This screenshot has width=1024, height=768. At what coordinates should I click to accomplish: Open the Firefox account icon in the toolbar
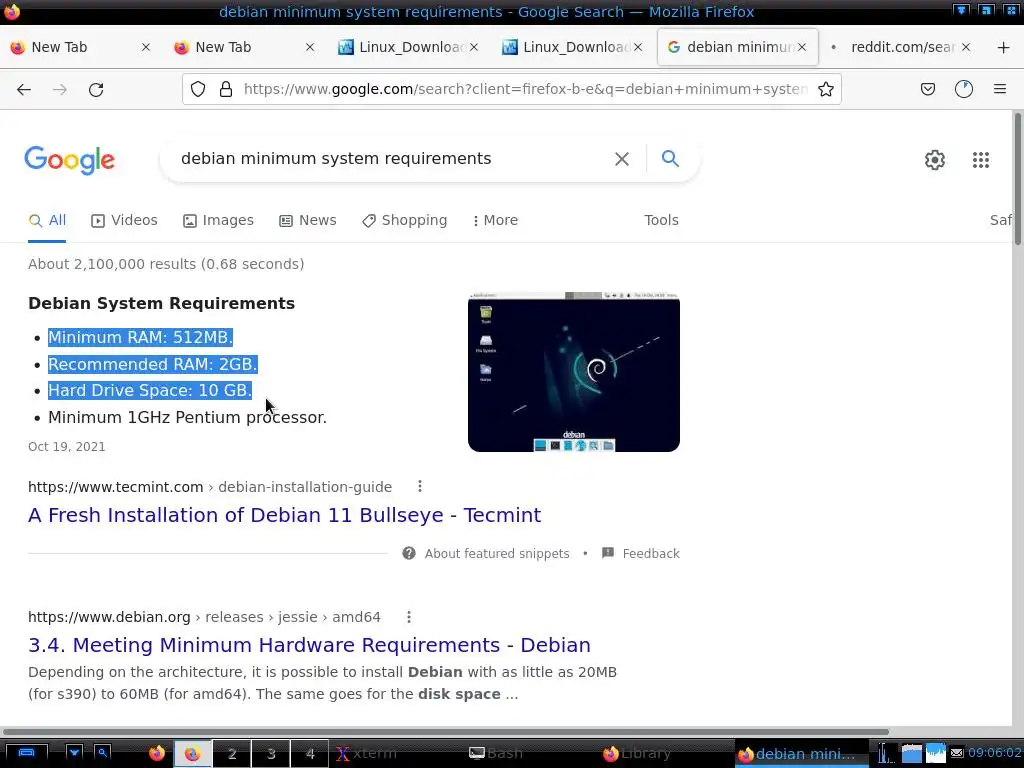(964, 89)
